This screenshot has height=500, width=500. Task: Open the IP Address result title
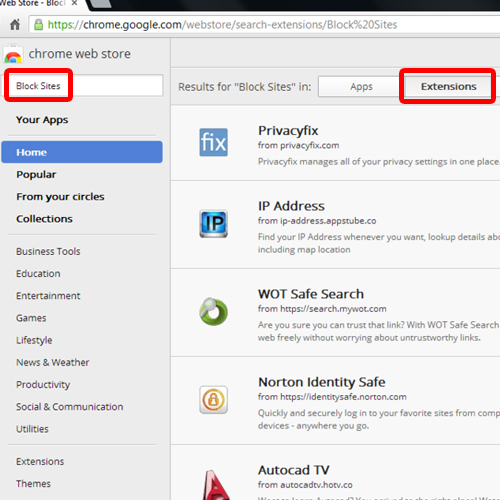(x=291, y=206)
